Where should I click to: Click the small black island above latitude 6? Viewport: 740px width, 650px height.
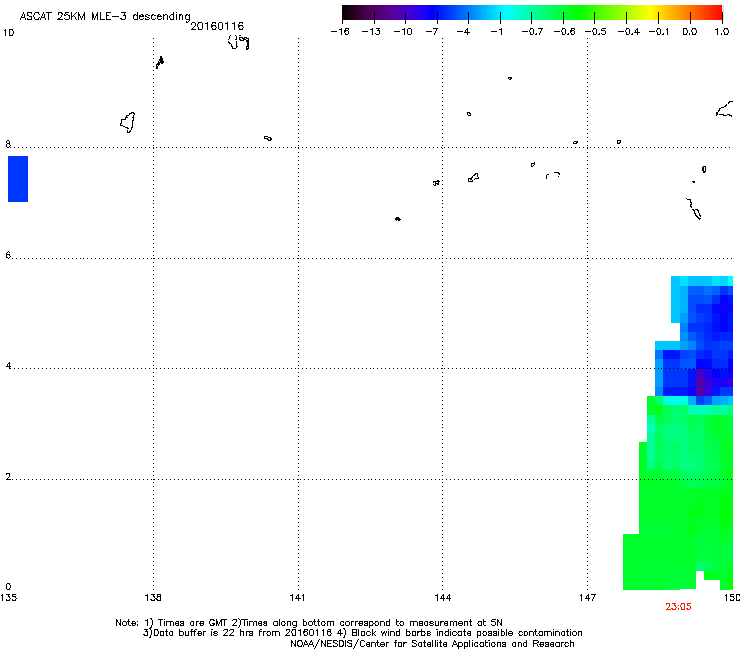pos(397,219)
